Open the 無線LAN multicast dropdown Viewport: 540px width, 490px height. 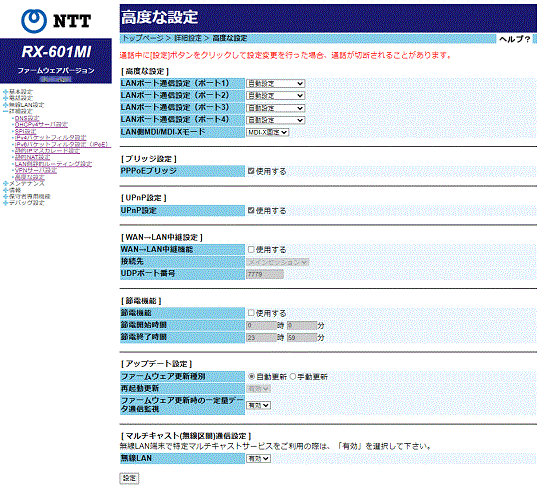(258, 459)
